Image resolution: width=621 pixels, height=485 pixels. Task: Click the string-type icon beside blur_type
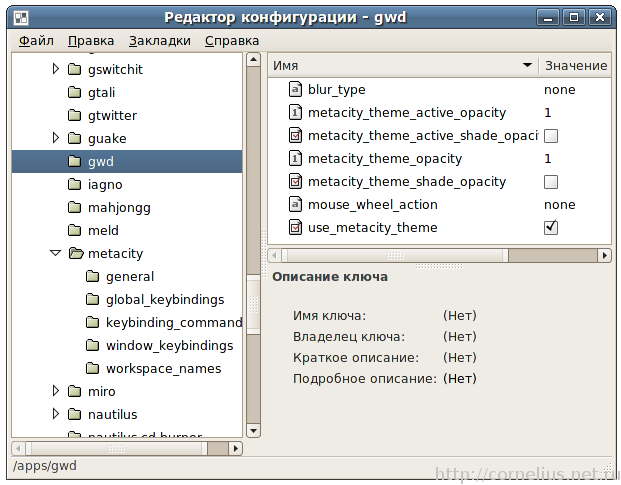tap(295, 89)
